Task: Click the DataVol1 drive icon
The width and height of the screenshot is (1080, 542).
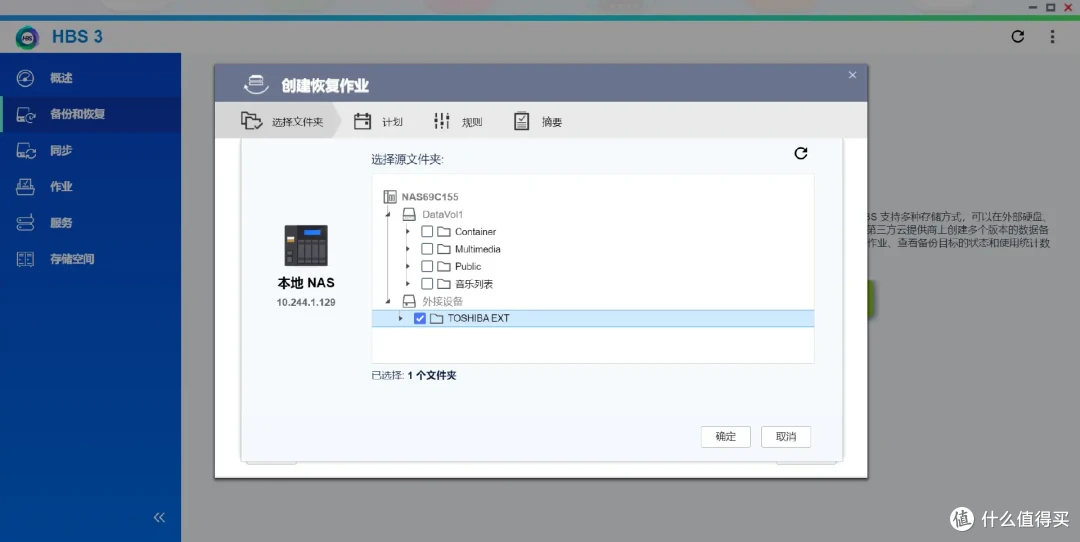Action: [408, 214]
